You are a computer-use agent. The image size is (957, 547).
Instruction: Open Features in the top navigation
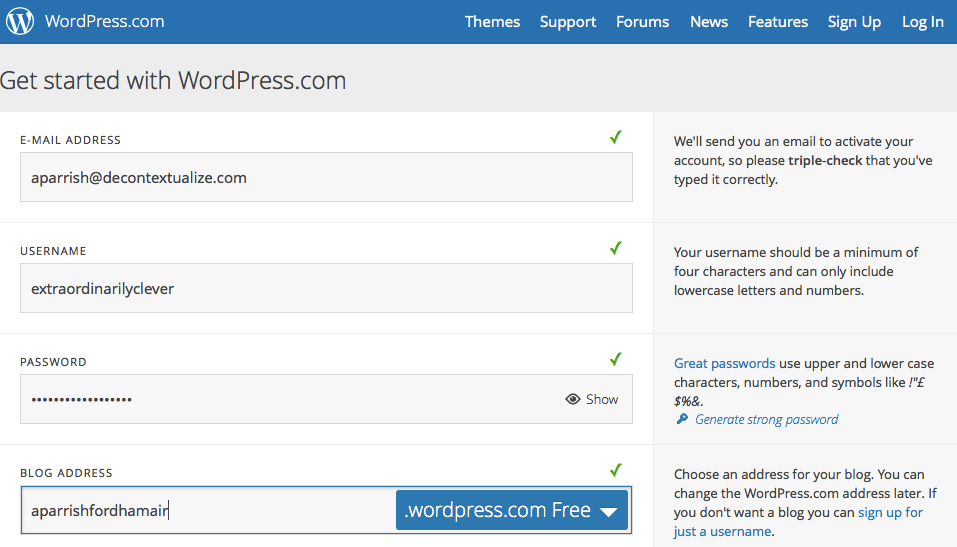click(x=778, y=22)
